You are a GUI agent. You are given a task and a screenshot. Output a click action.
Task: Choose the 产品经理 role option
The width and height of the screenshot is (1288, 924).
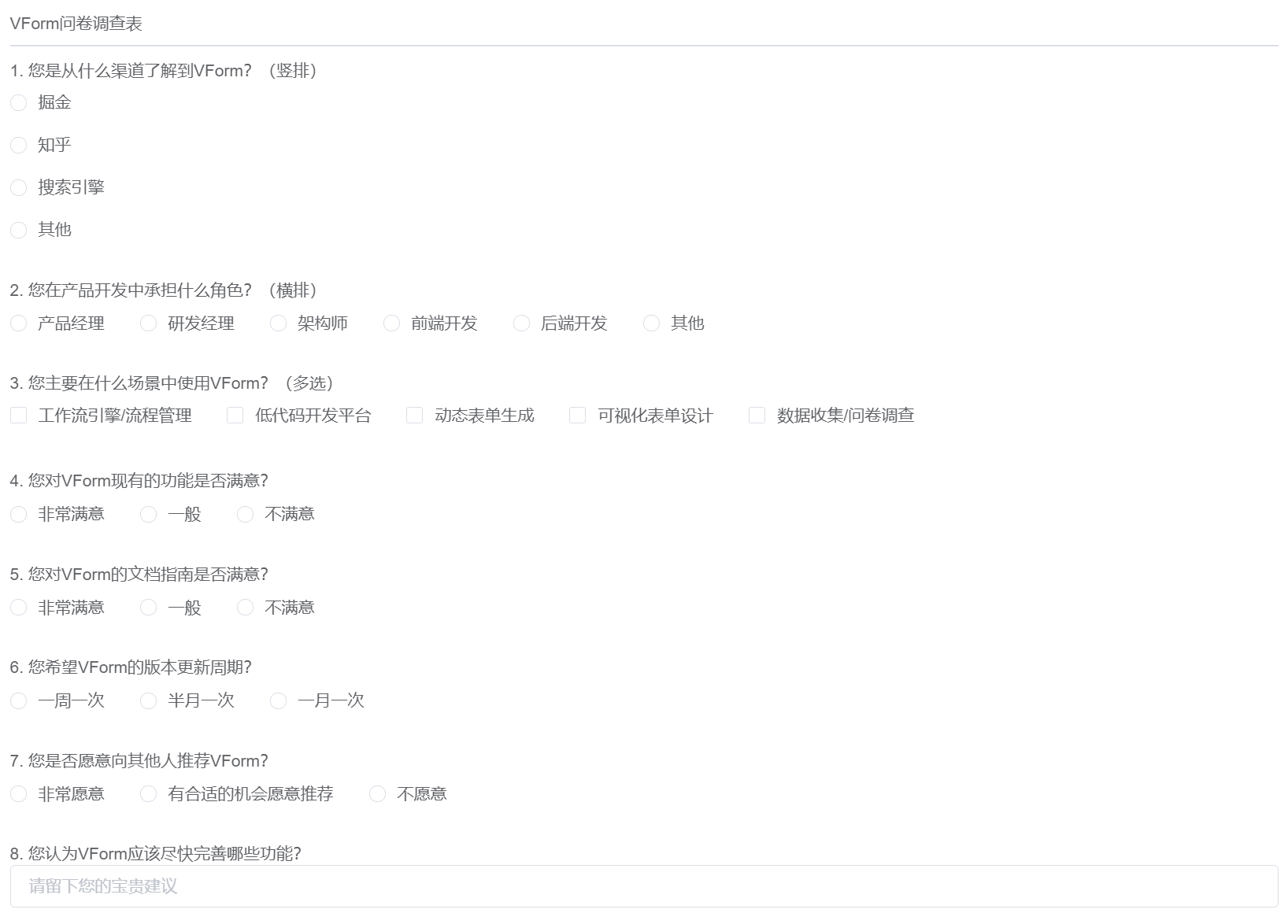coord(19,323)
